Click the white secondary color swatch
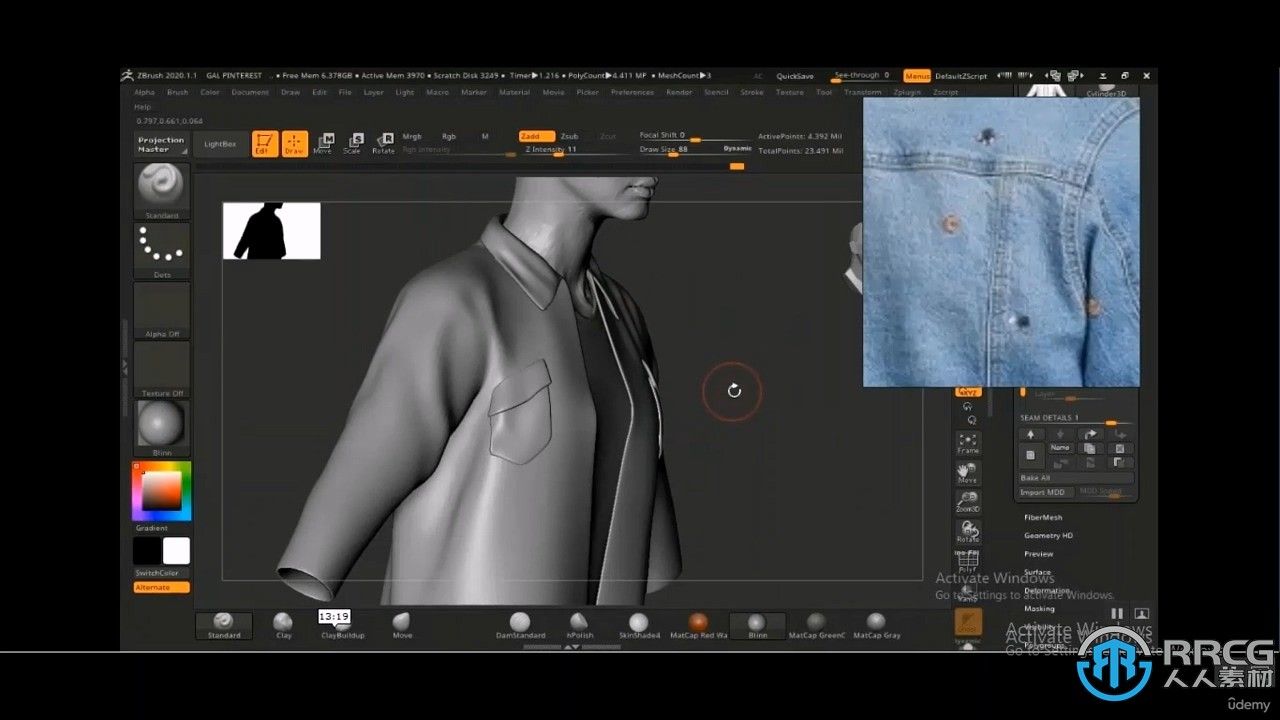The height and width of the screenshot is (720, 1280). [176, 551]
